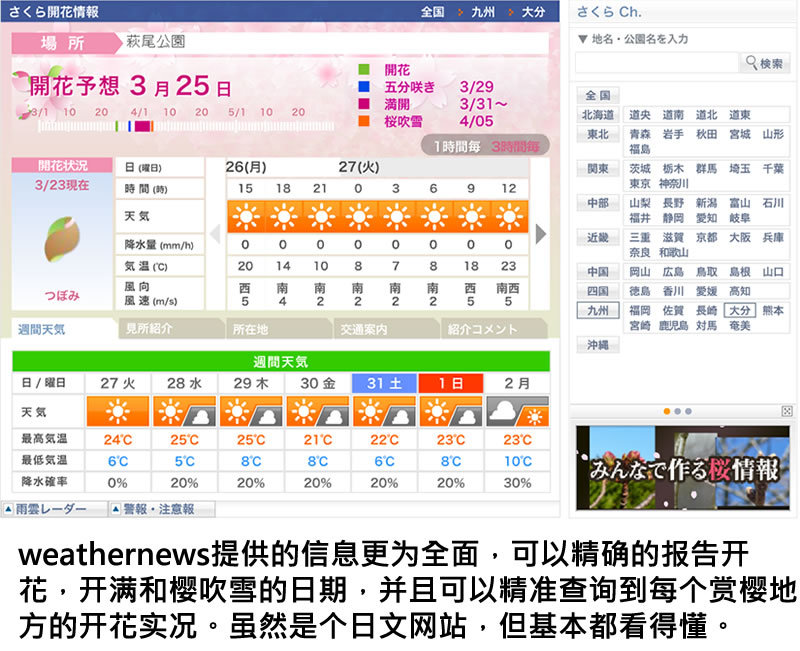Click the cloudy icon for 2 月
The width and height of the screenshot is (800, 651).
tap(517, 411)
